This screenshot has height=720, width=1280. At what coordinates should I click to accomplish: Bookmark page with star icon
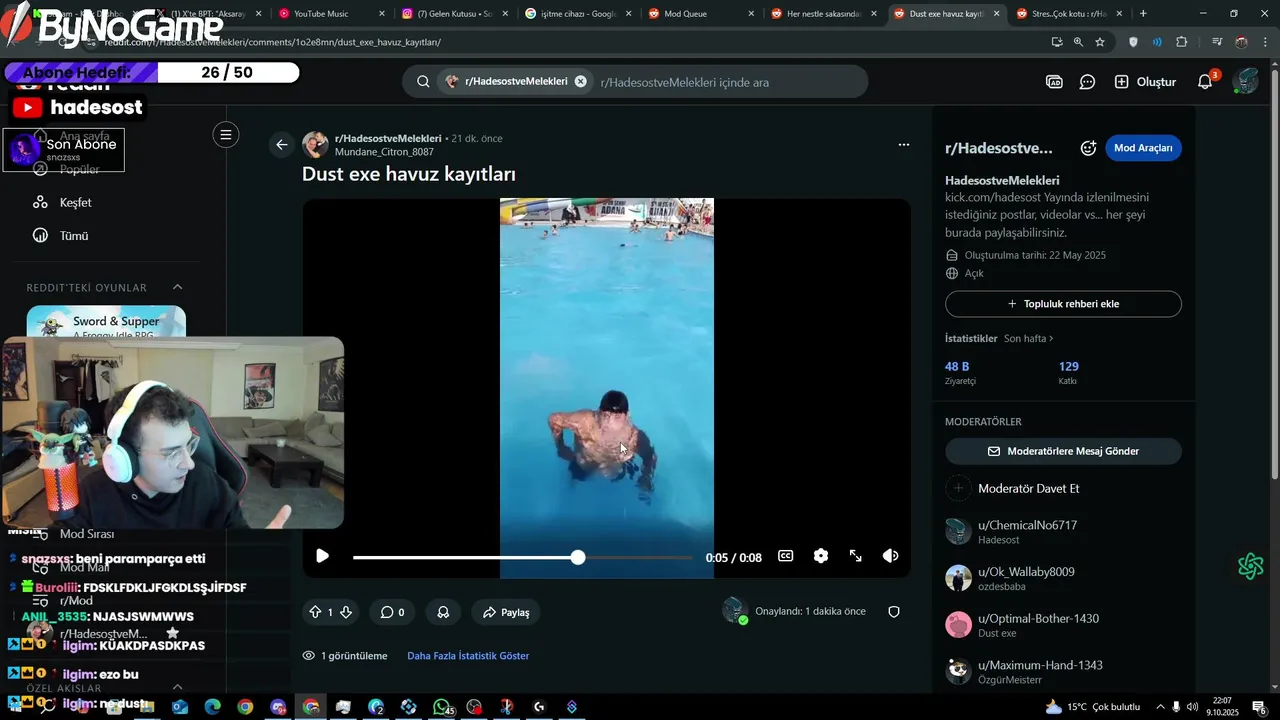[x=1100, y=42]
